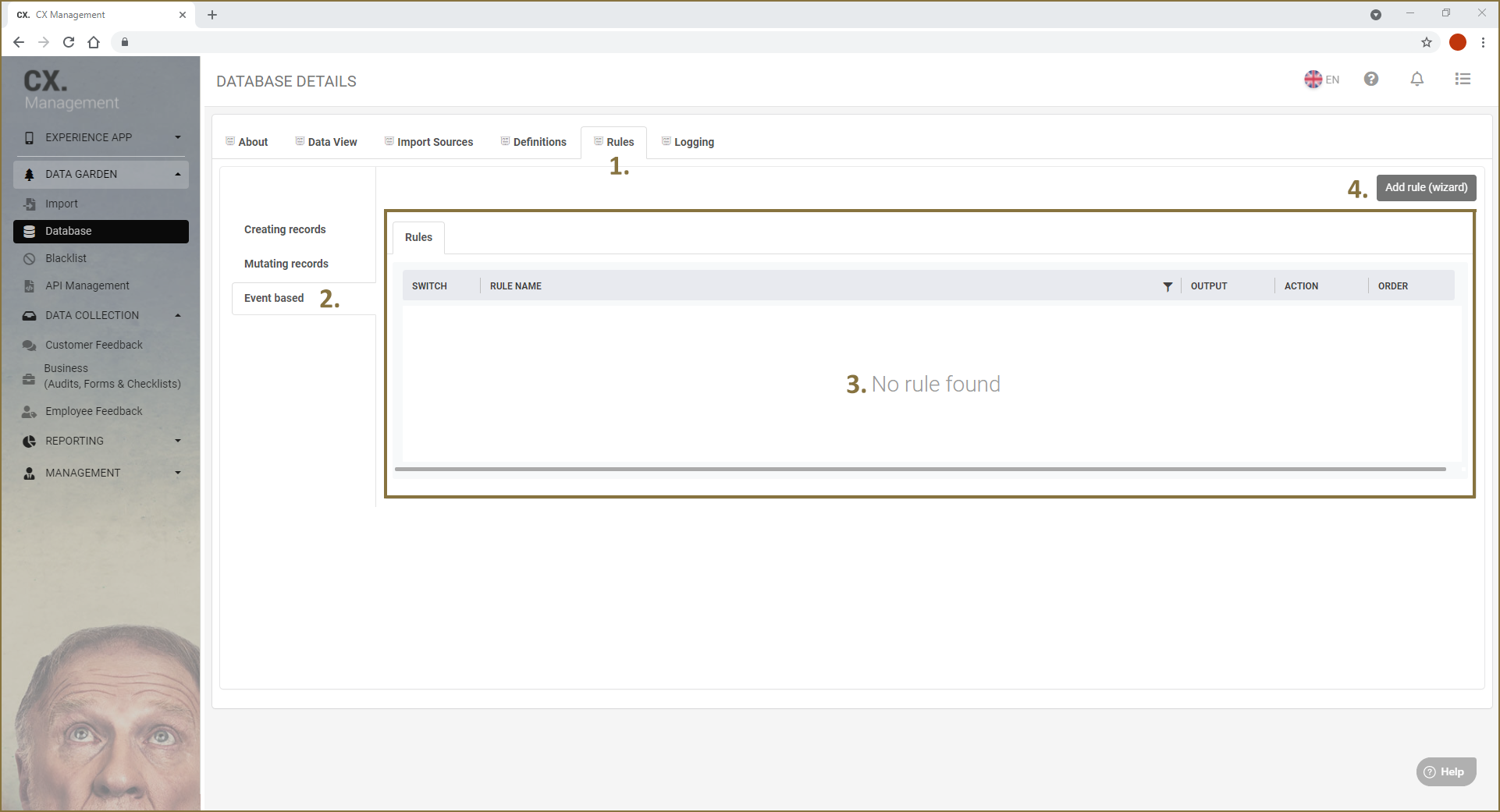Click the filter funnel icon in Rule Name column

point(1168,286)
